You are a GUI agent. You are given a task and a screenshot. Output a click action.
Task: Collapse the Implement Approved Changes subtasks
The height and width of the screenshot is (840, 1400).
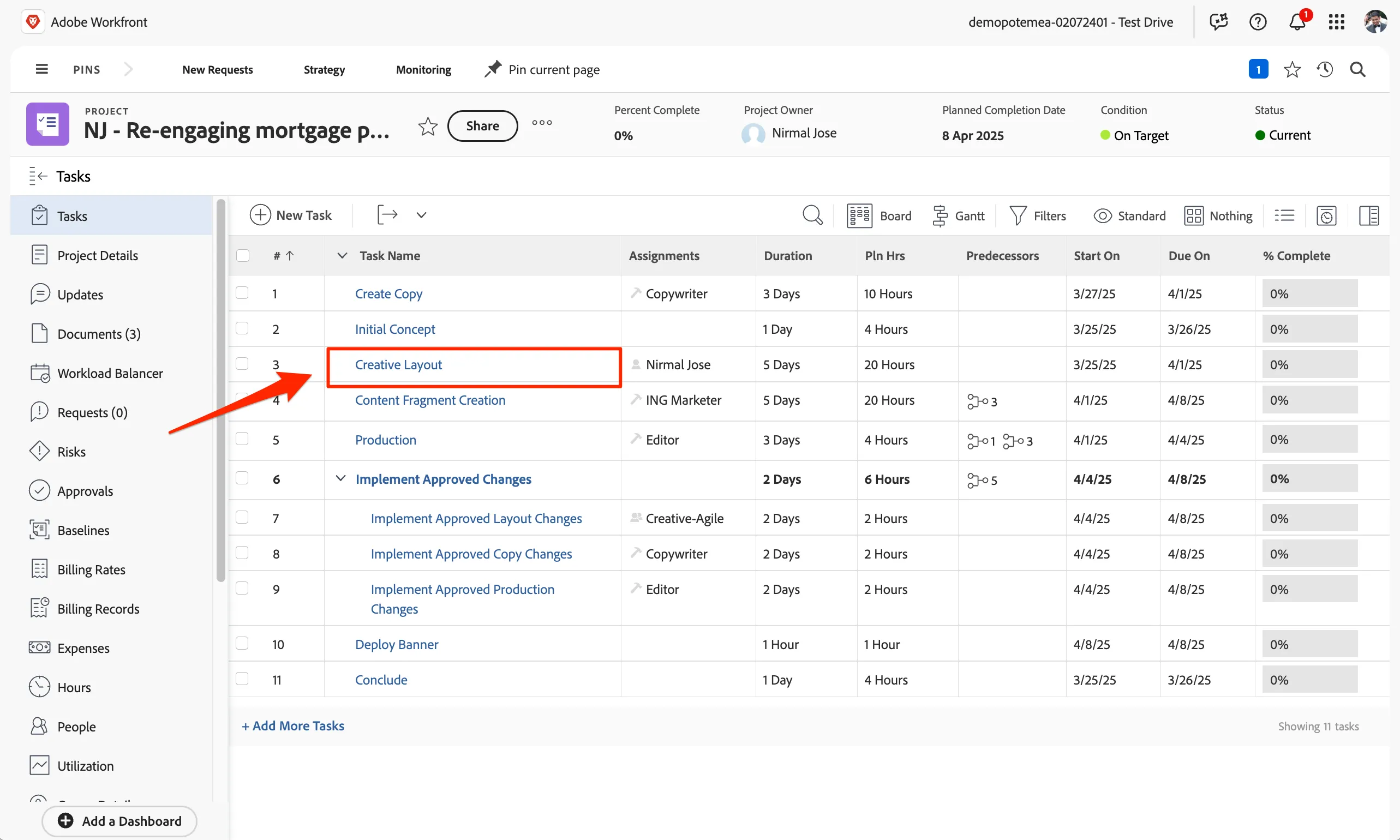[x=341, y=478]
